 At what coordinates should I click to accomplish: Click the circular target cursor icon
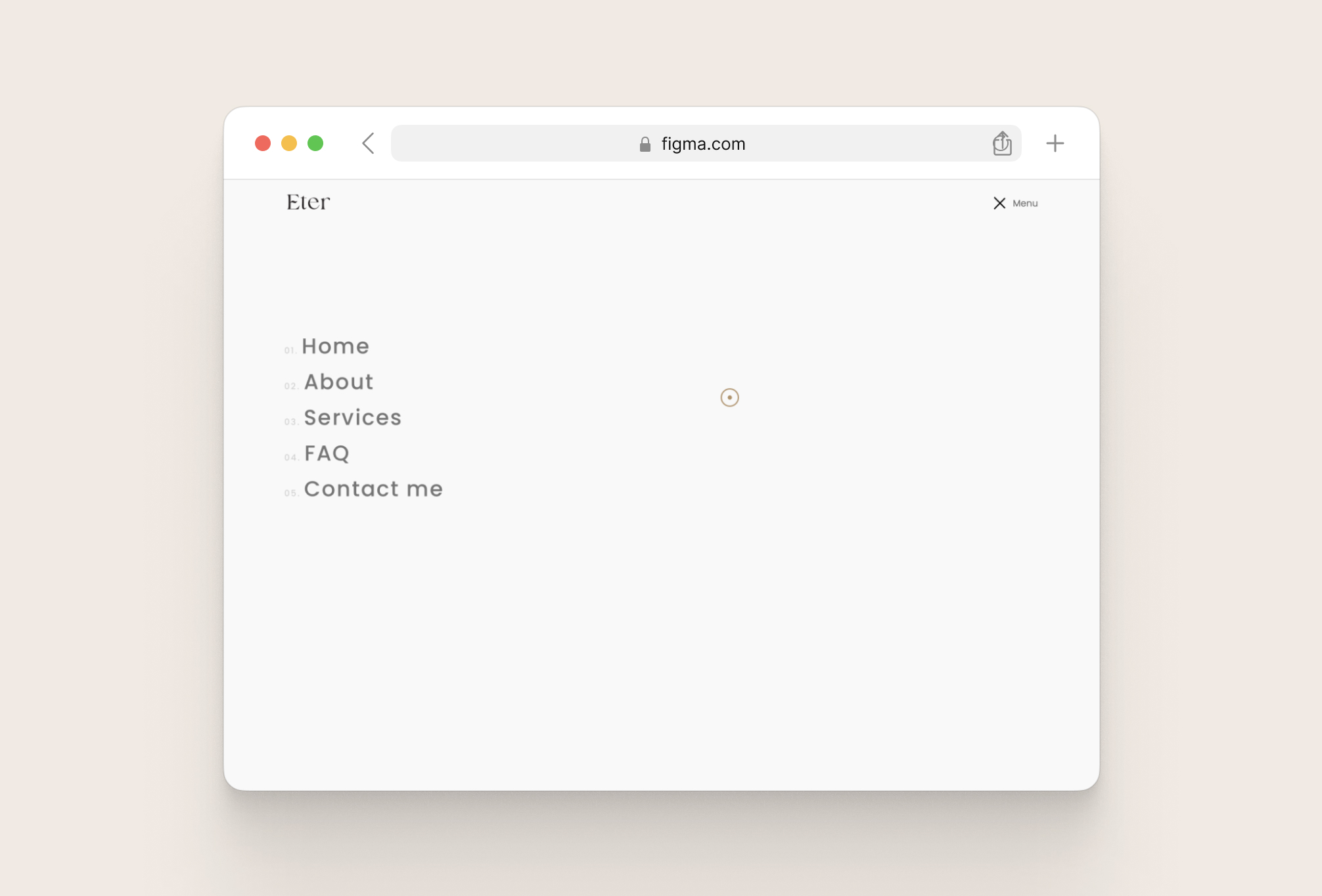click(729, 397)
